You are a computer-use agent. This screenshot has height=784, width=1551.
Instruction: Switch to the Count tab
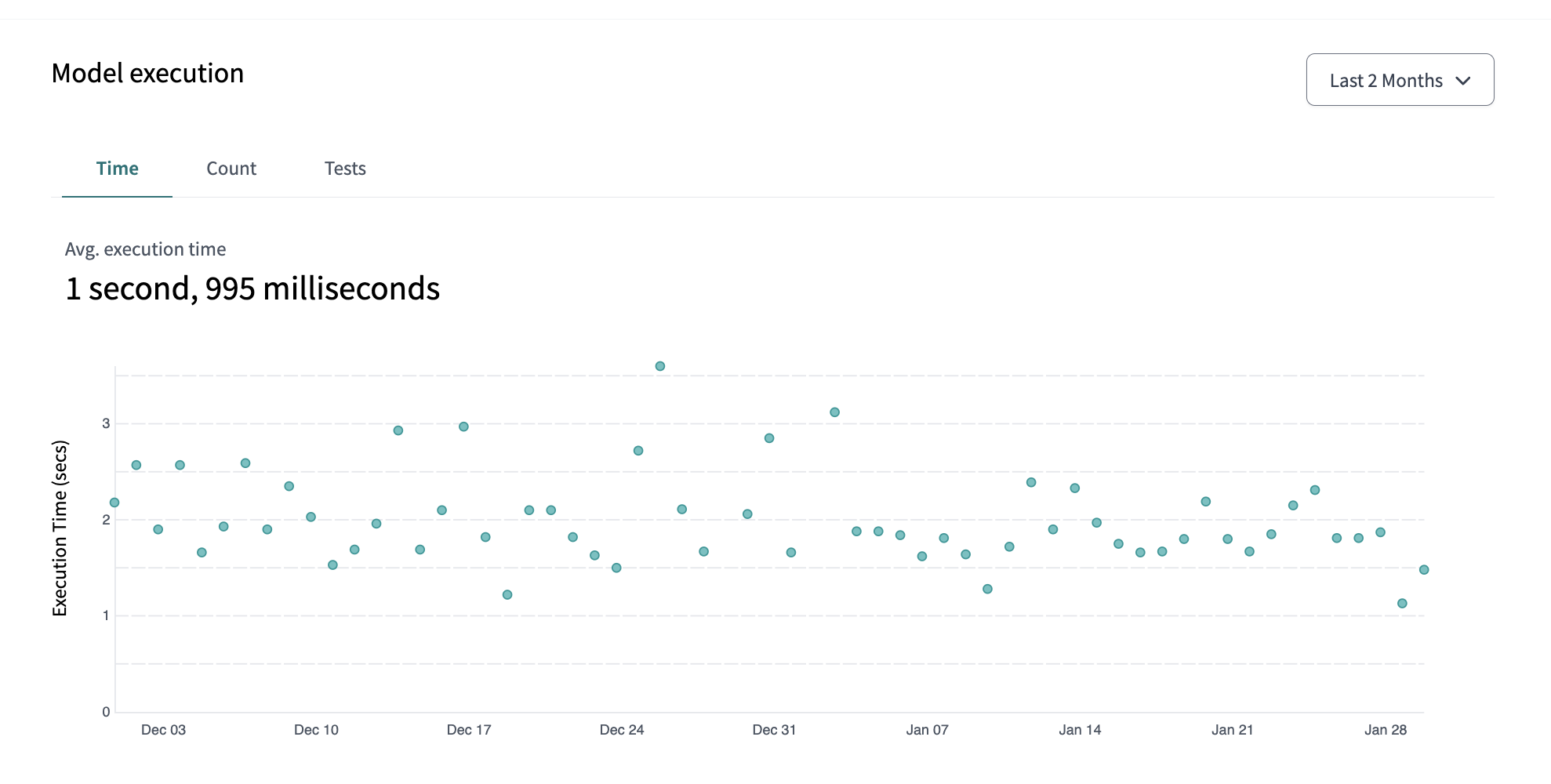pyautogui.click(x=231, y=169)
